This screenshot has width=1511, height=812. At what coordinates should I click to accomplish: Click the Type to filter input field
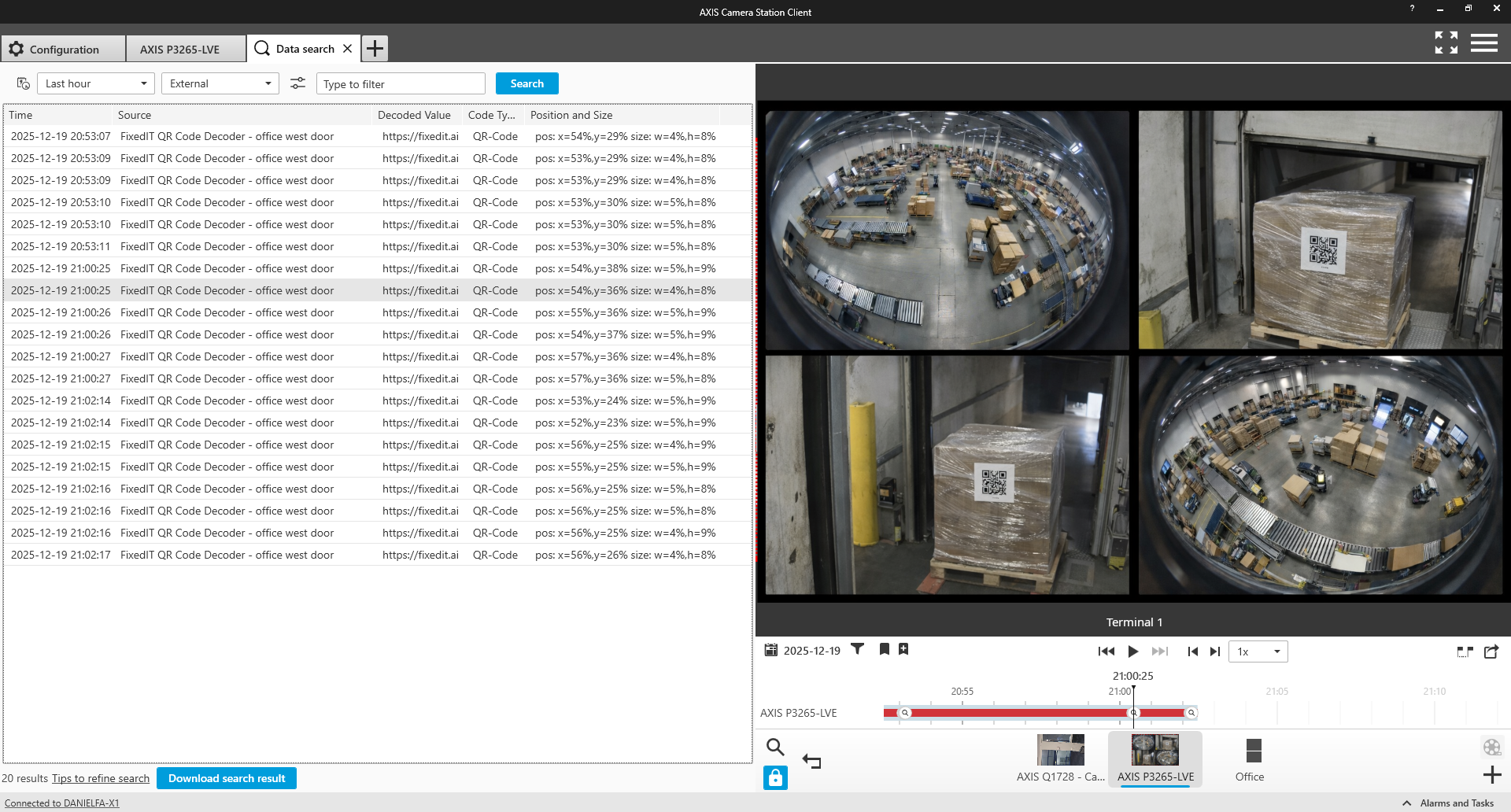(401, 83)
